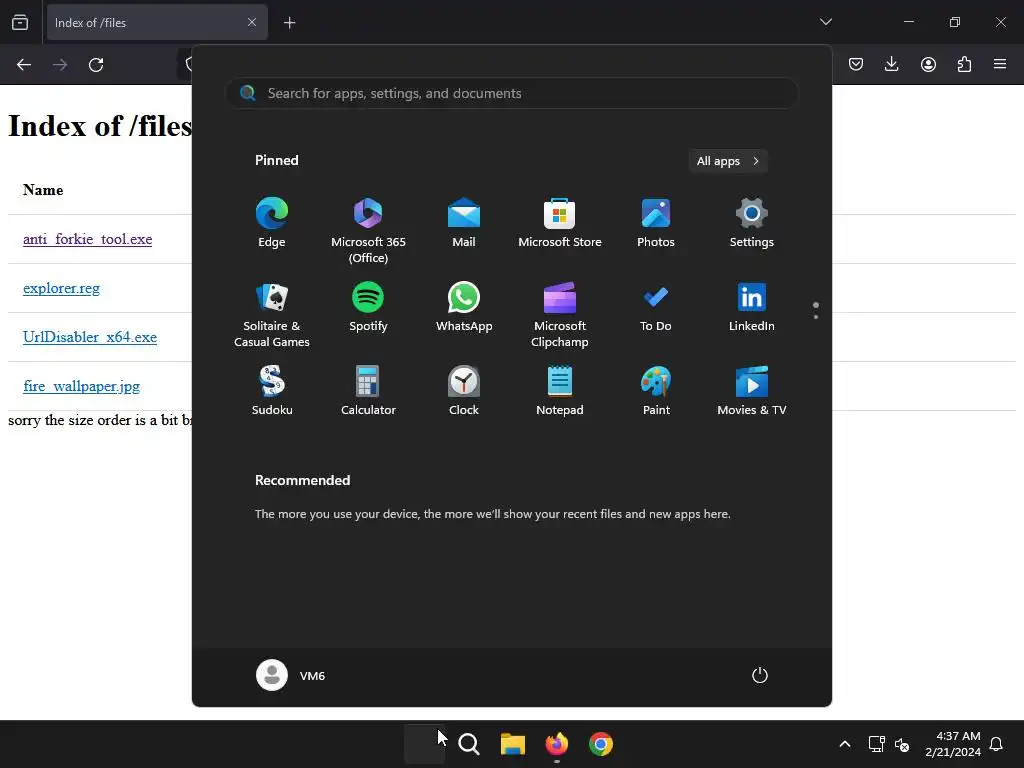Open Edge from pinned apps
Image resolution: width=1024 pixels, height=768 pixels.
point(272,223)
